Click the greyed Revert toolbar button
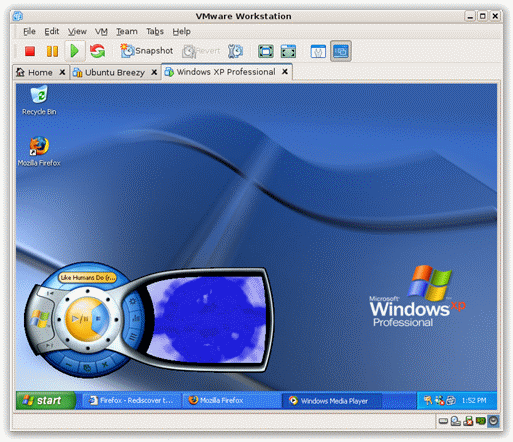513x442 pixels. [201, 51]
